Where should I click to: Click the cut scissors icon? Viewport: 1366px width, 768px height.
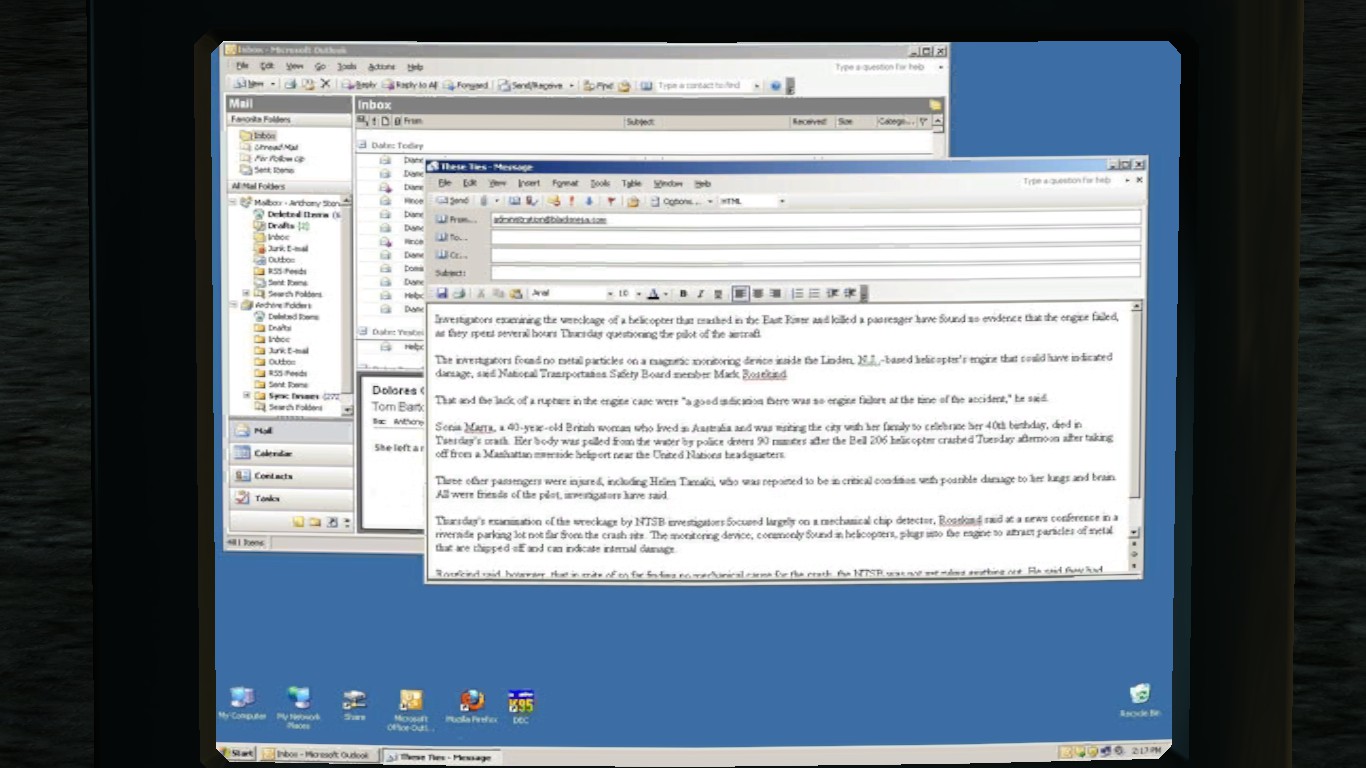(x=481, y=293)
